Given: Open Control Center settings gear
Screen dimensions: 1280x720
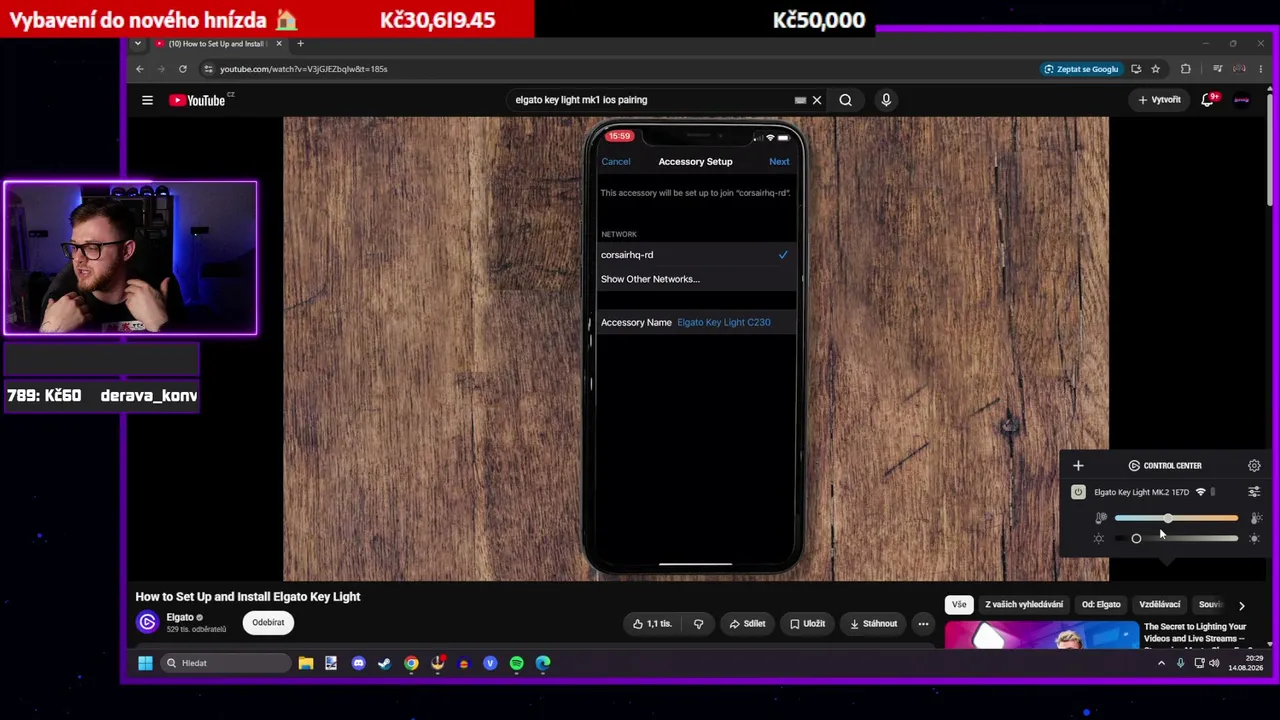Looking at the screenshot, I should click(x=1254, y=465).
